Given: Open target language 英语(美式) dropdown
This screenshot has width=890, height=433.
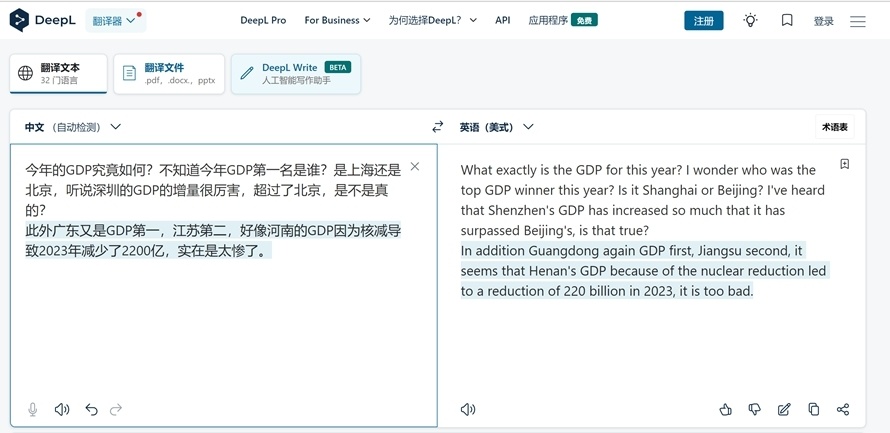Looking at the screenshot, I should [x=497, y=127].
